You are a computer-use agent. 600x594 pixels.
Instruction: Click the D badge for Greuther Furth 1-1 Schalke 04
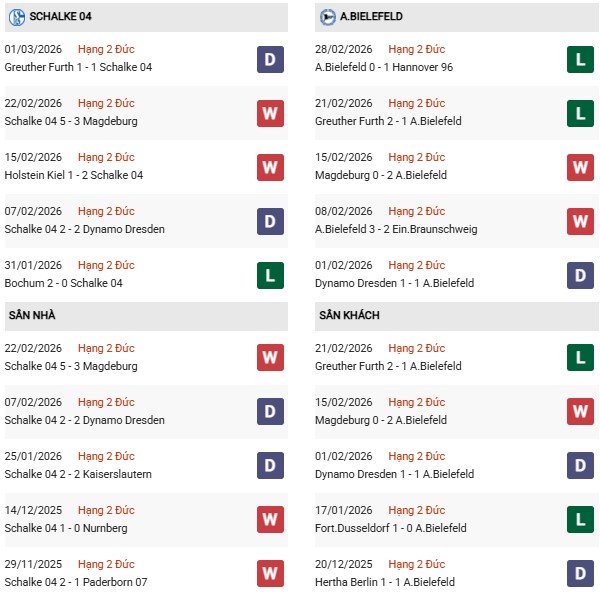click(270, 59)
